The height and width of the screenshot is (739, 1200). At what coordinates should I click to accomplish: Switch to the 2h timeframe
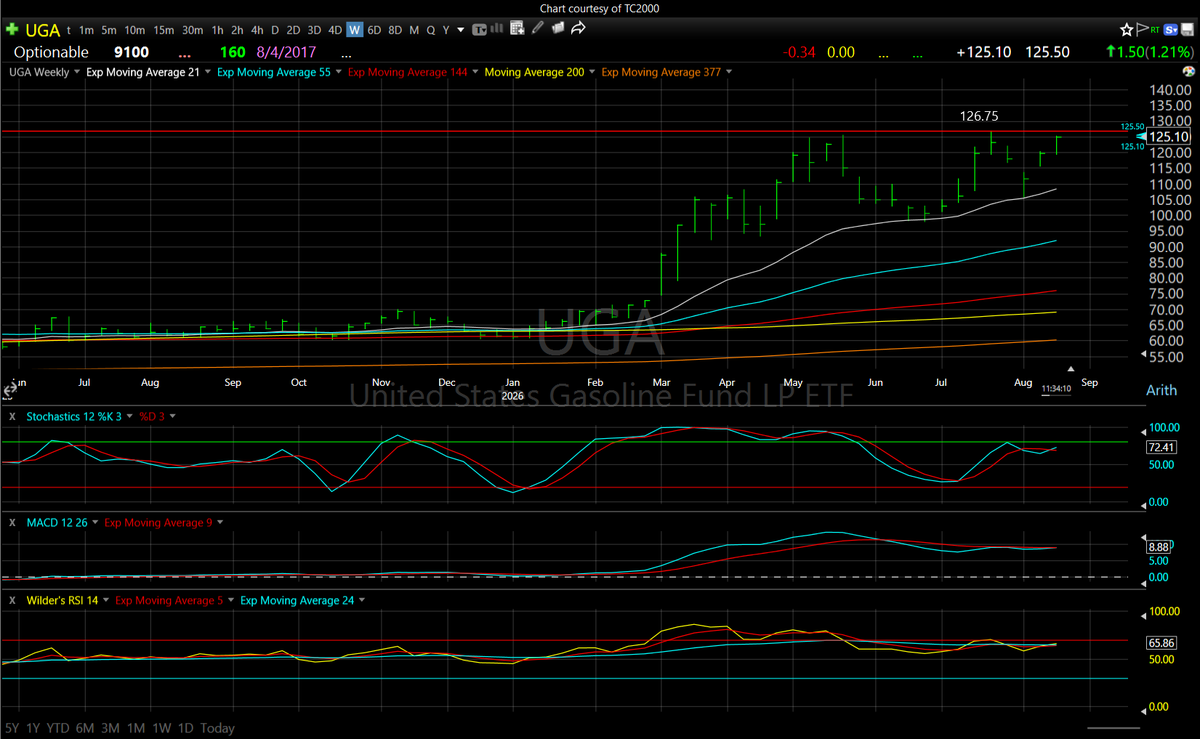[x=237, y=30]
